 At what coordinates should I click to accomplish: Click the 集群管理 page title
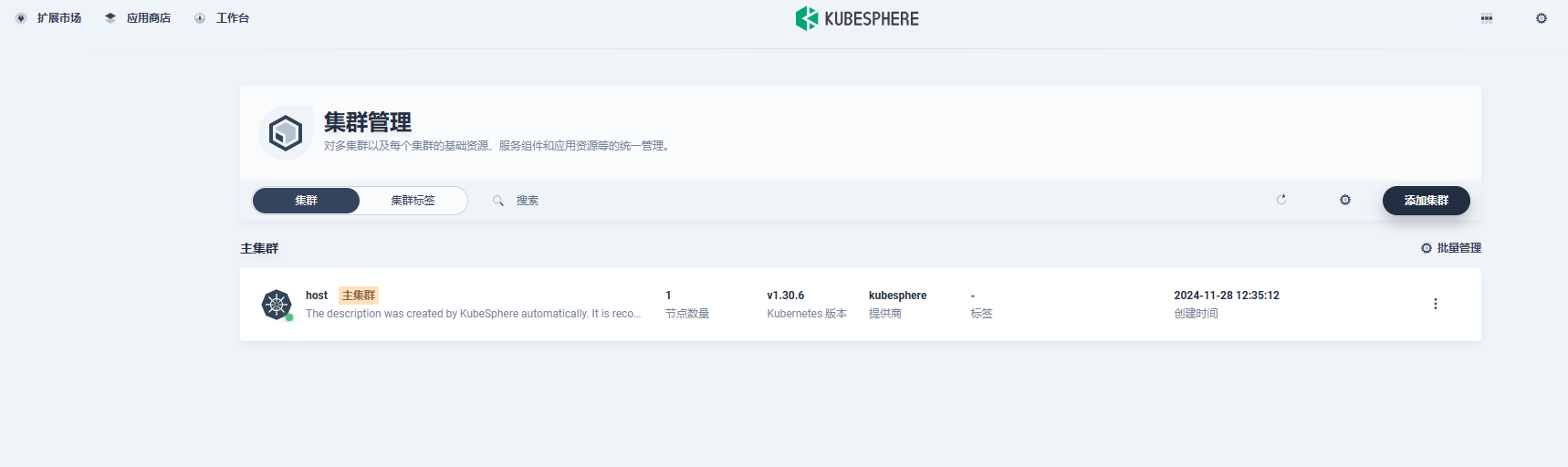pos(368,122)
